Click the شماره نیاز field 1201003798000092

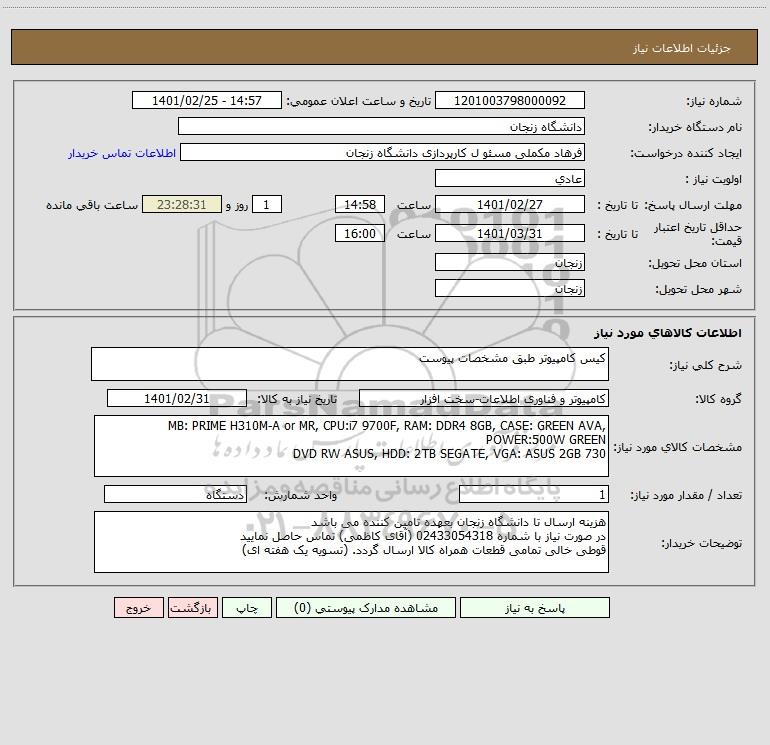(x=510, y=101)
